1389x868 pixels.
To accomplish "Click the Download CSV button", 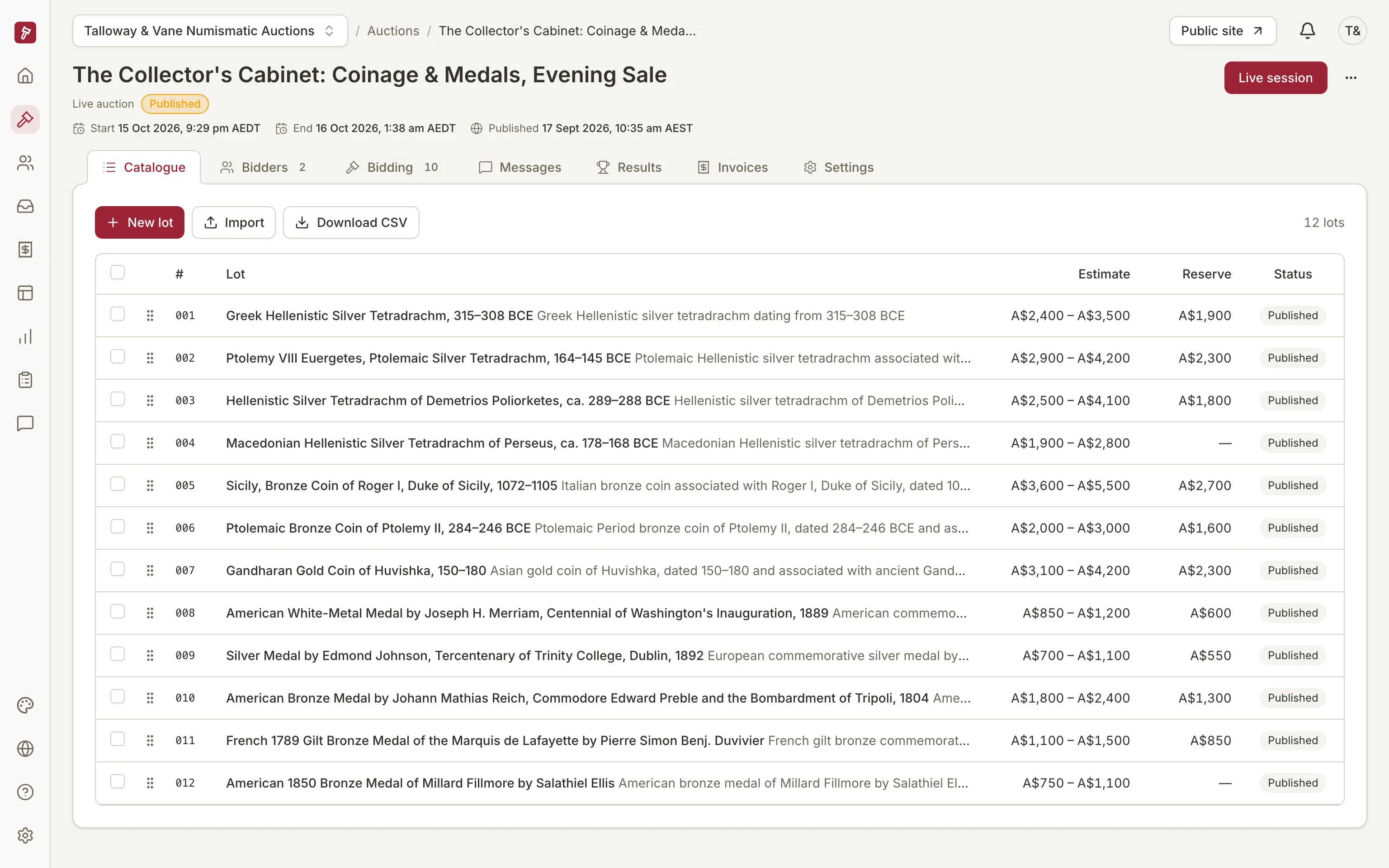I will [x=351, y=223].
